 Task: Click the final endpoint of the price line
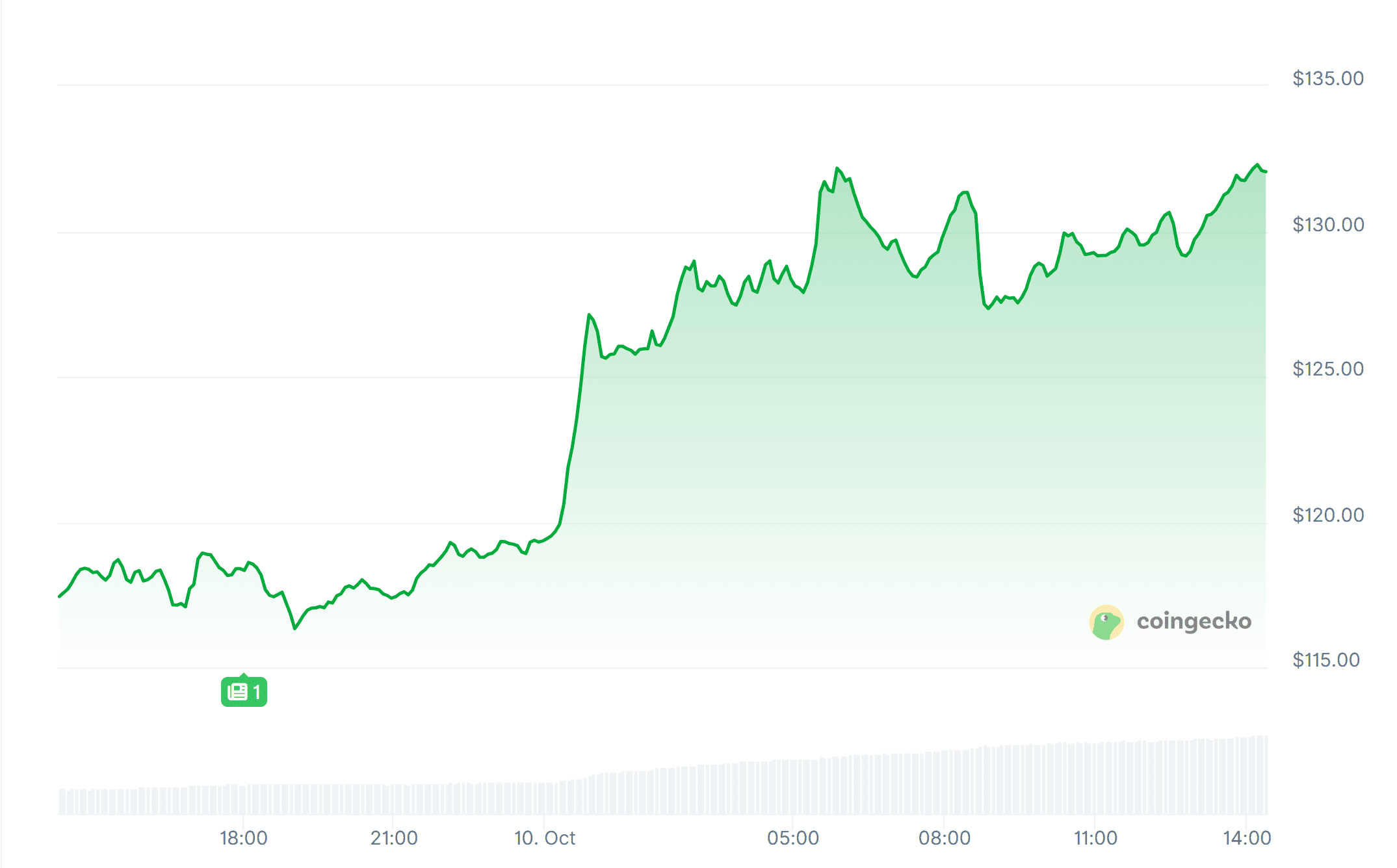coord(1265,172)
